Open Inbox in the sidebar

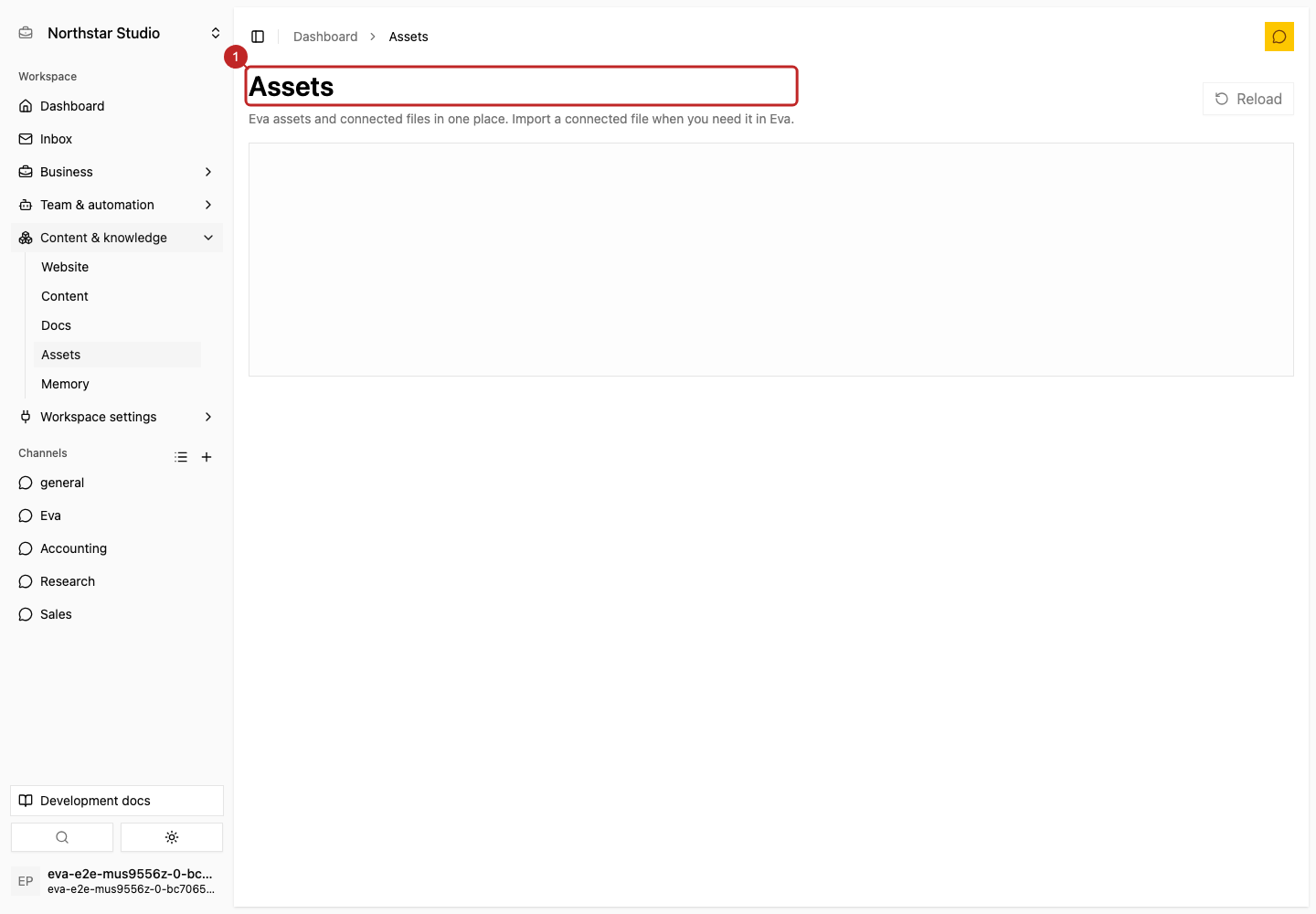coord(117,139)
